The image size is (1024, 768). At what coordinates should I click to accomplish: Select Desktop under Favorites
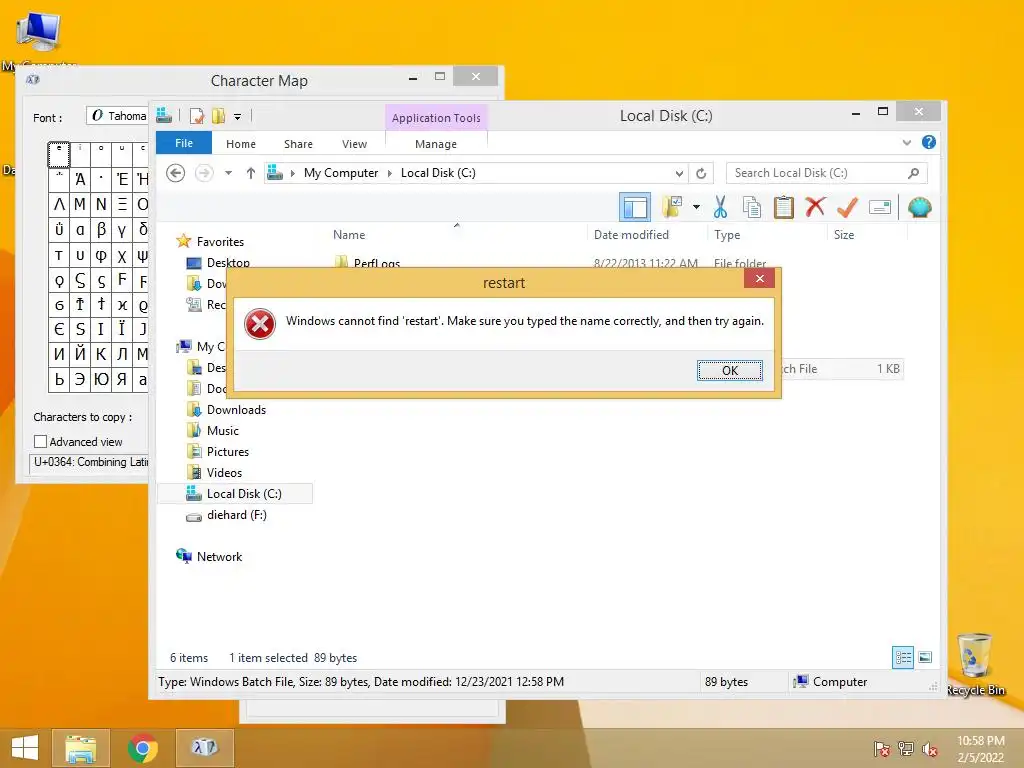pyautogui.click(x=228, y=263)
